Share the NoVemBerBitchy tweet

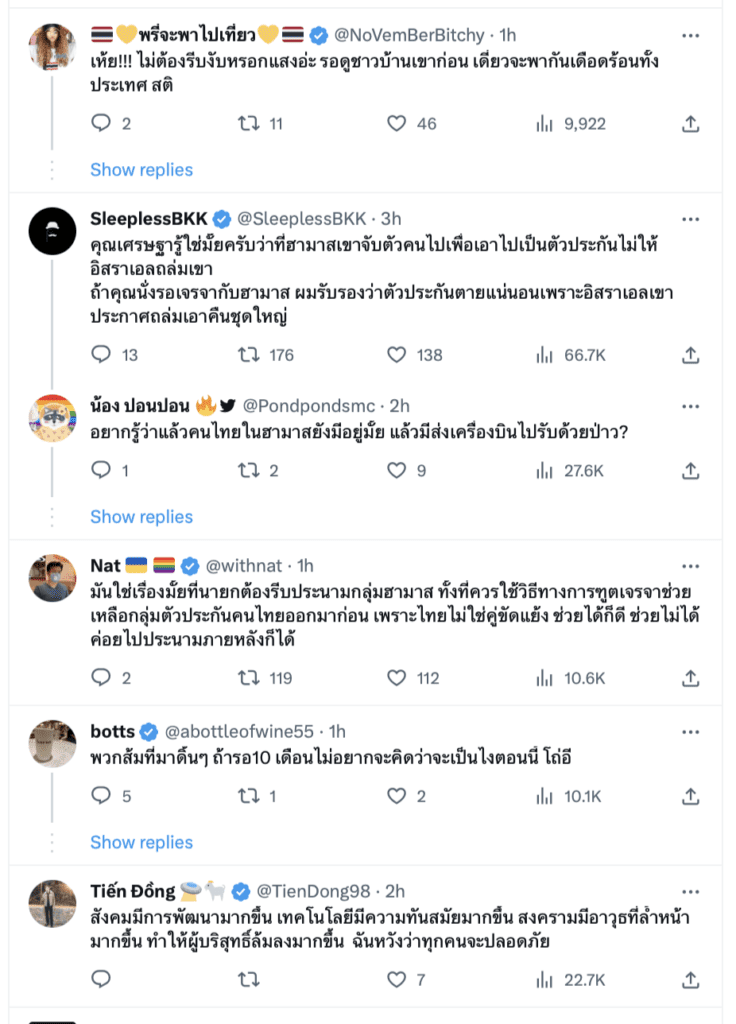pos(690,124)
